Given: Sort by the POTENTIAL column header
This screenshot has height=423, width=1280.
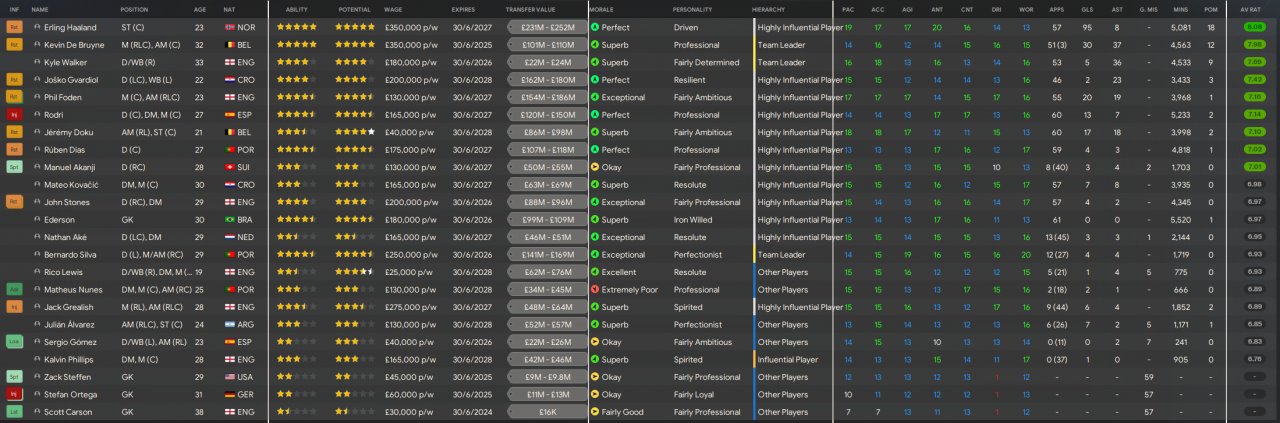Looking at the screenshot, I should (x=354, y=9).
